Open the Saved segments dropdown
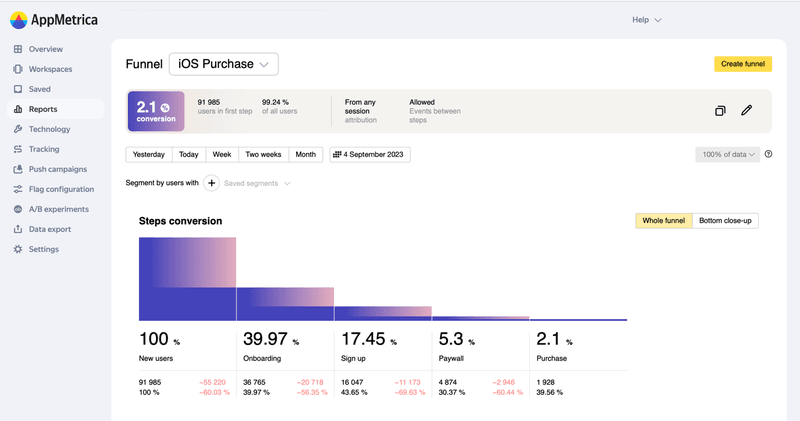 (258, 183)
